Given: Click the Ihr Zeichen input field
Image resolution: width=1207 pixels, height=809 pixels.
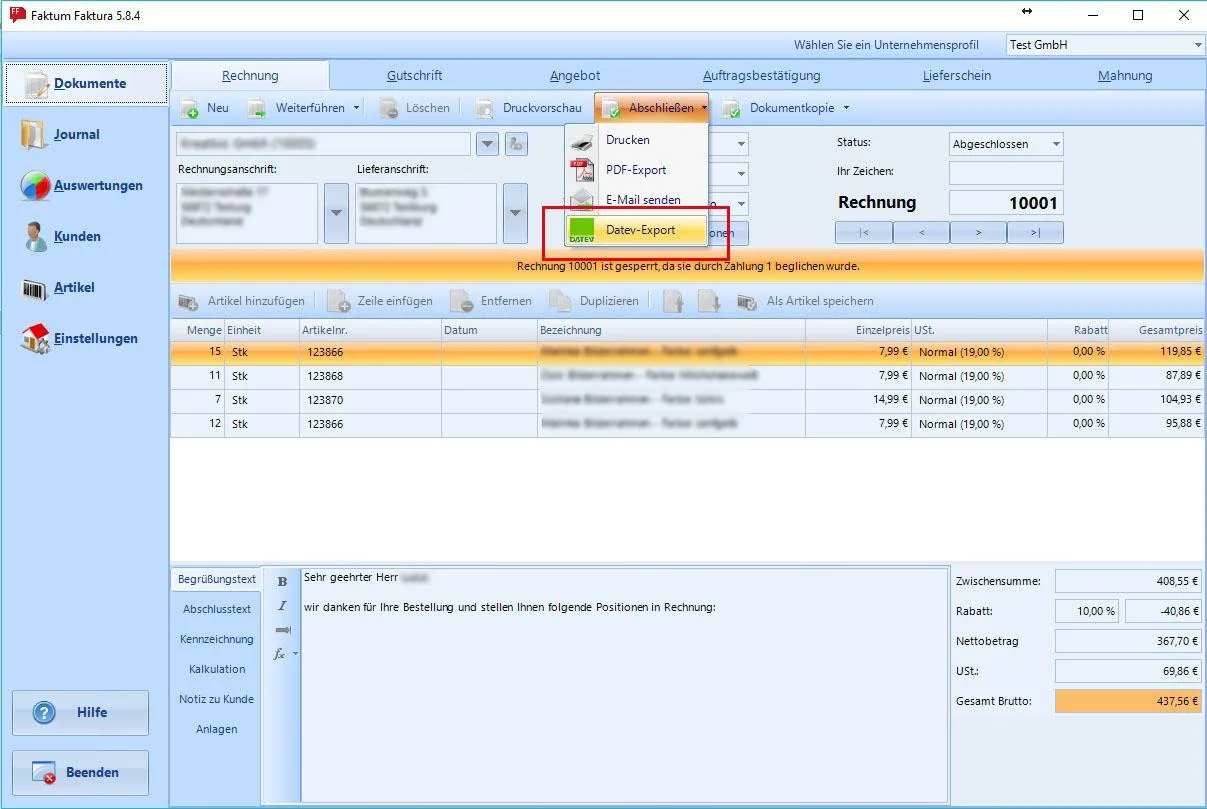Looking at the screenshot, I should [x=1006, y=173].
